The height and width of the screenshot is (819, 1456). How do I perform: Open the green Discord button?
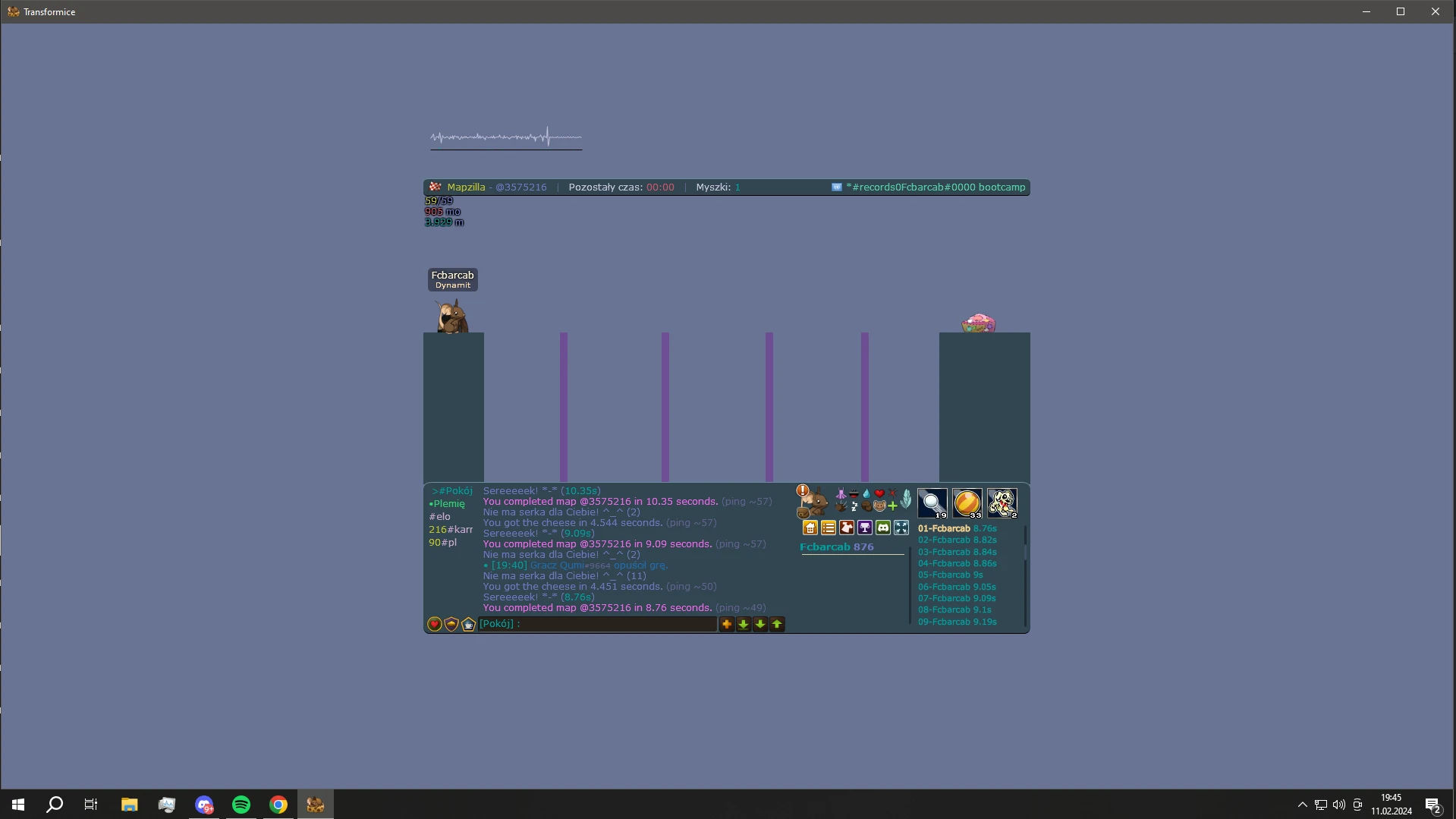coord(883,528)
